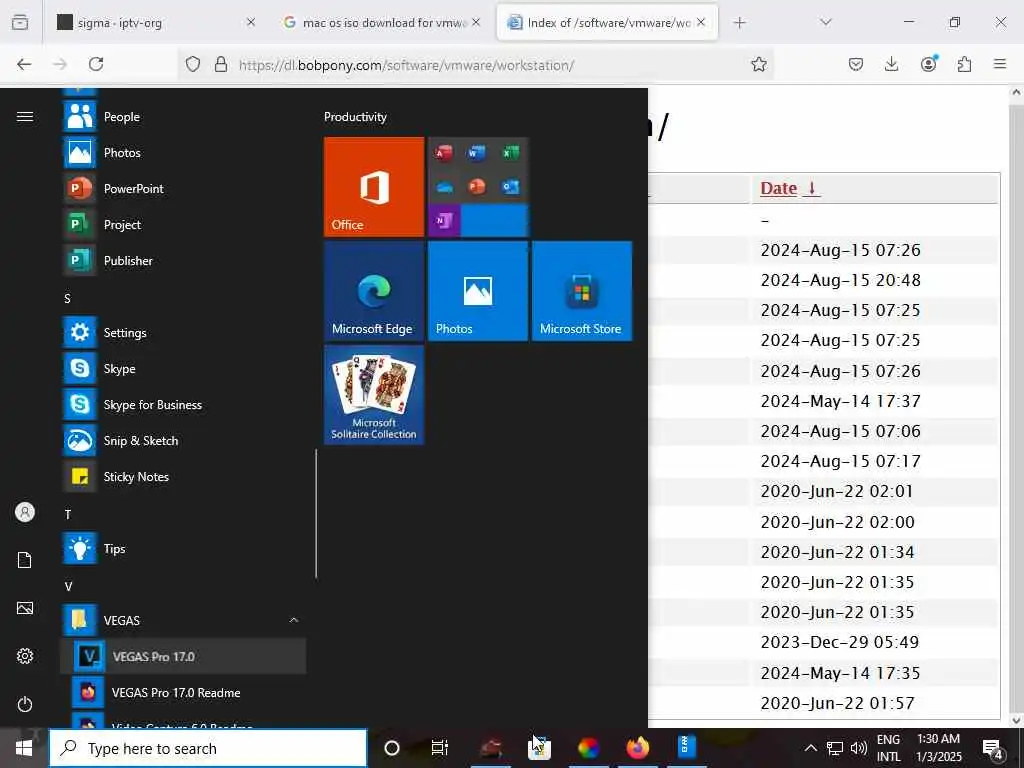The height and width of the screenshot is (768, 1024).
Task: List all tabs dropdown arrow
Action: point(826,22)
